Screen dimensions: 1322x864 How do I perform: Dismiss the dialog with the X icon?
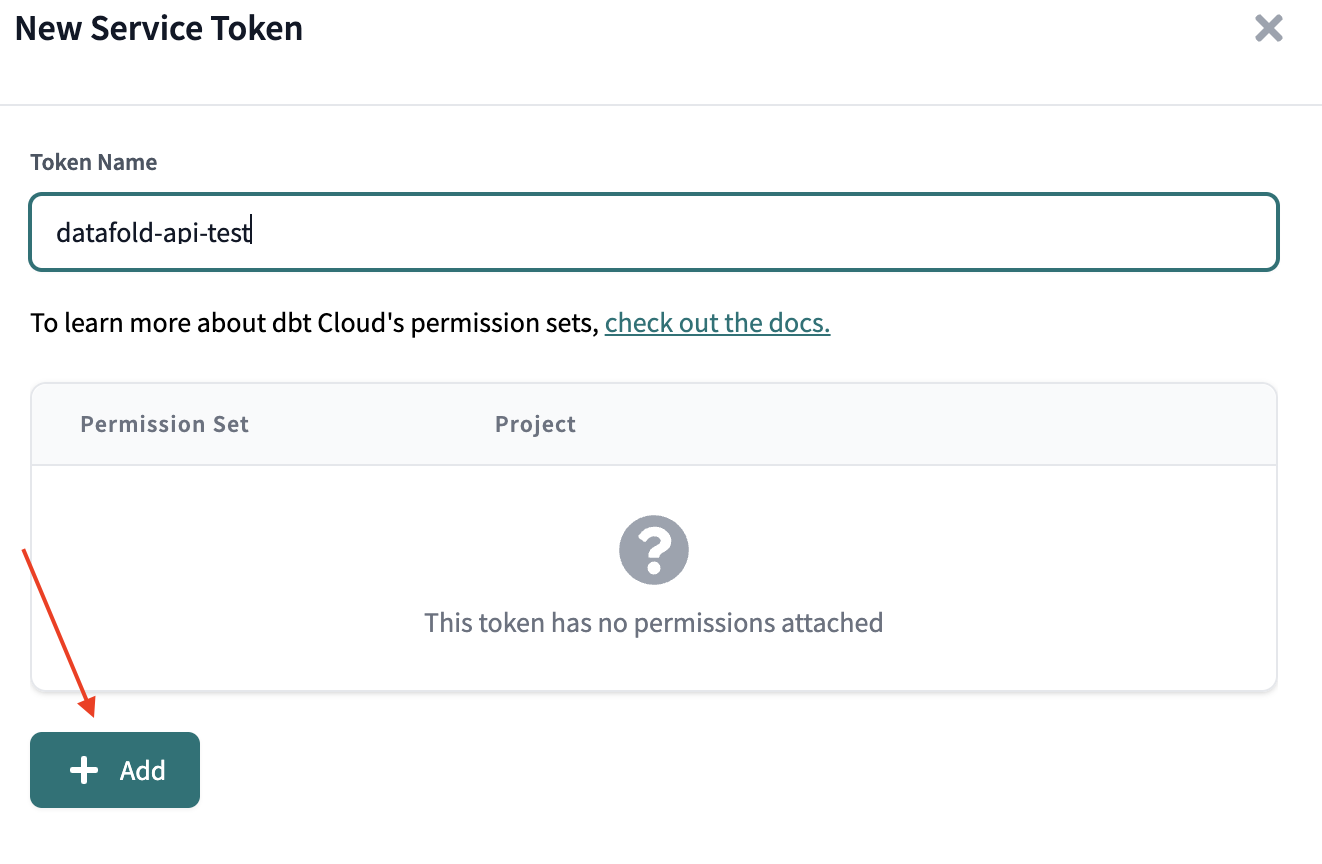[x=1268, y=28]
